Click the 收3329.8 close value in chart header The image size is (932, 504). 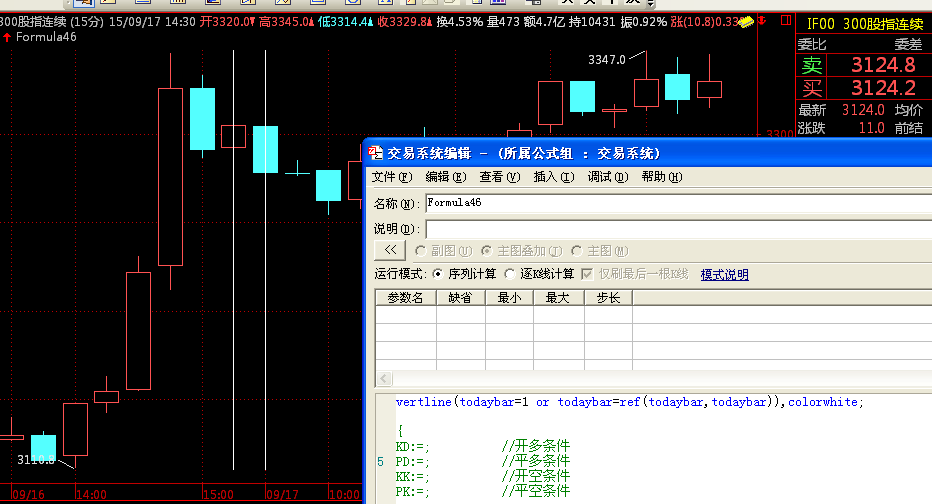(x=404, y=22)
